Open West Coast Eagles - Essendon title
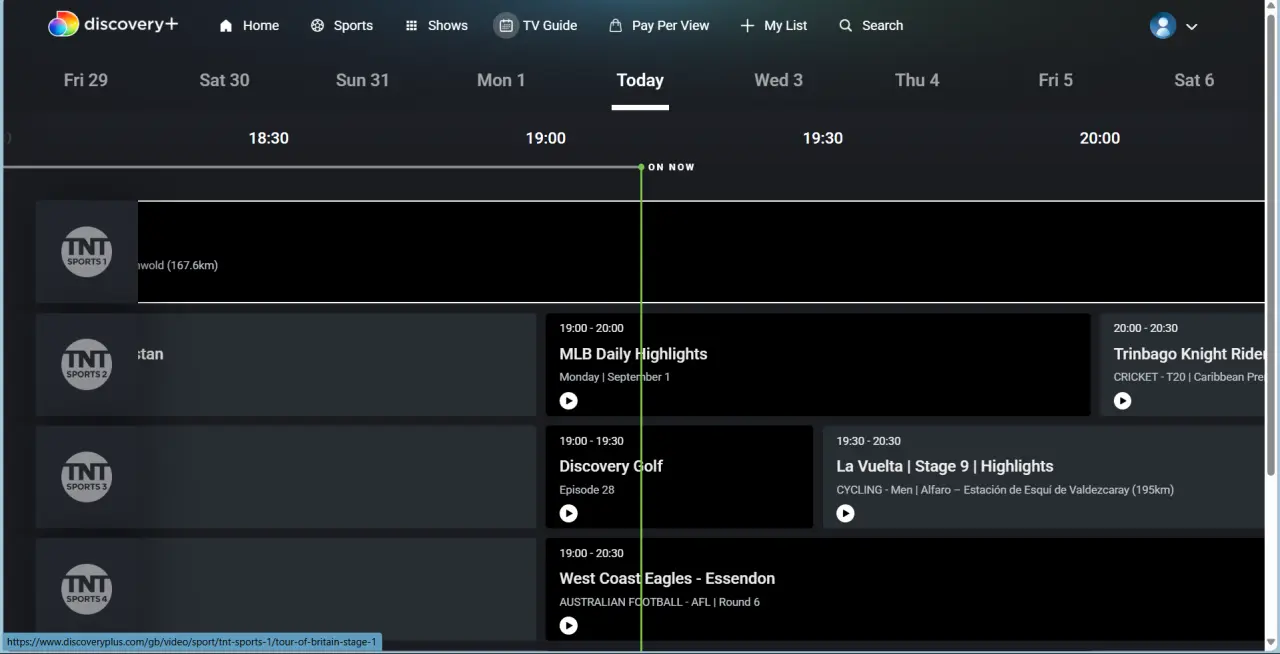 tap(667, 578)
